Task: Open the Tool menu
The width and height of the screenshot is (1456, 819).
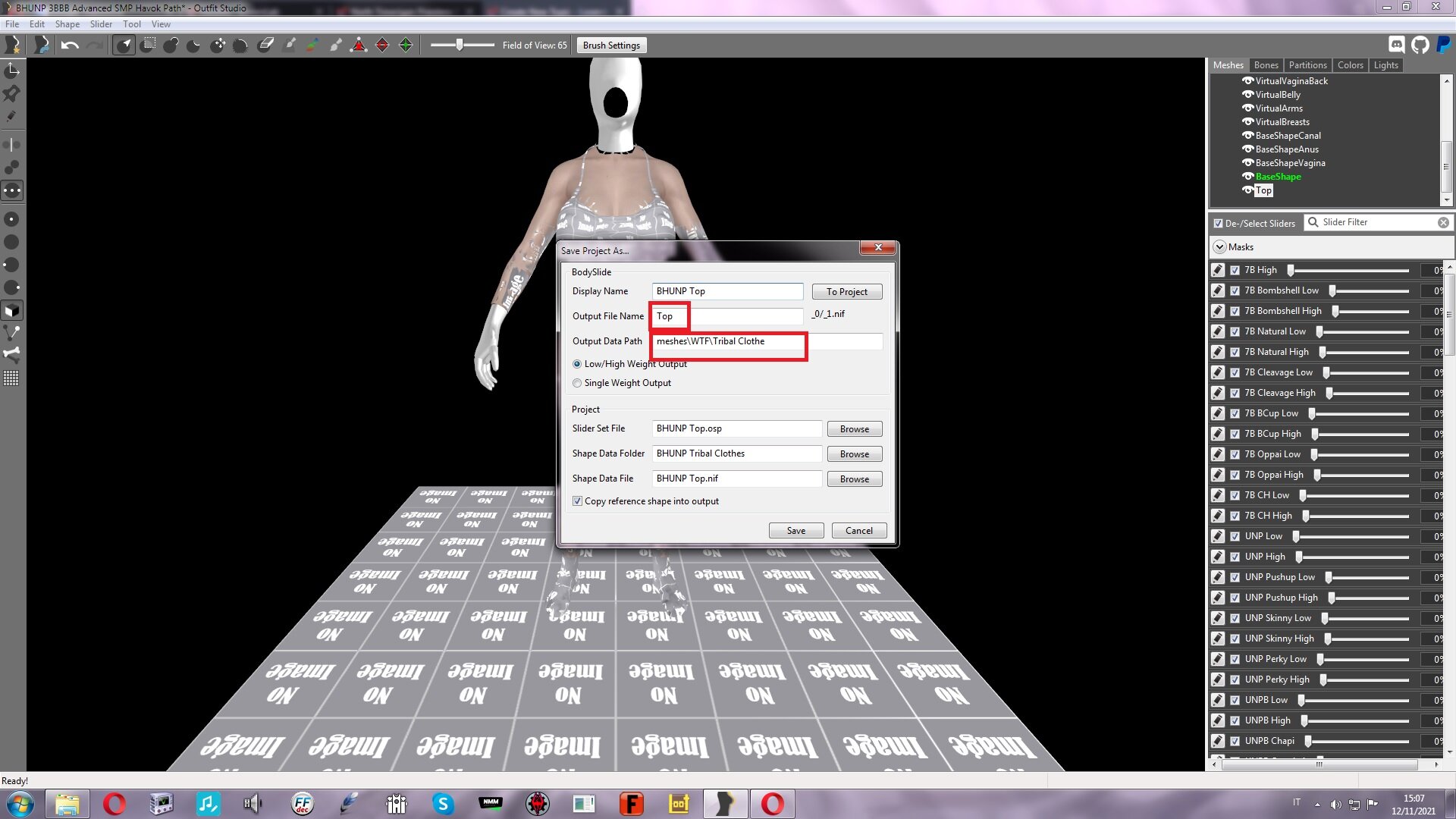Action: click(132, 24)
